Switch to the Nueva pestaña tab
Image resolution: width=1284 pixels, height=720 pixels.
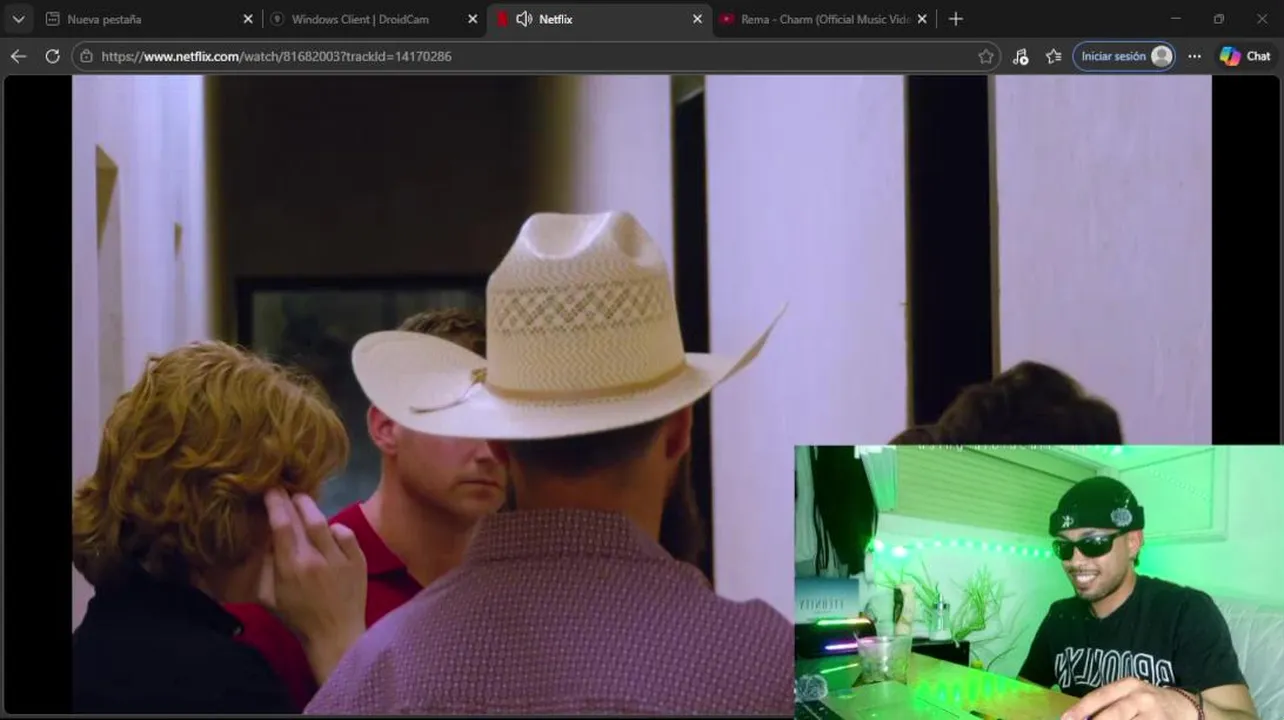click(150, 19)
